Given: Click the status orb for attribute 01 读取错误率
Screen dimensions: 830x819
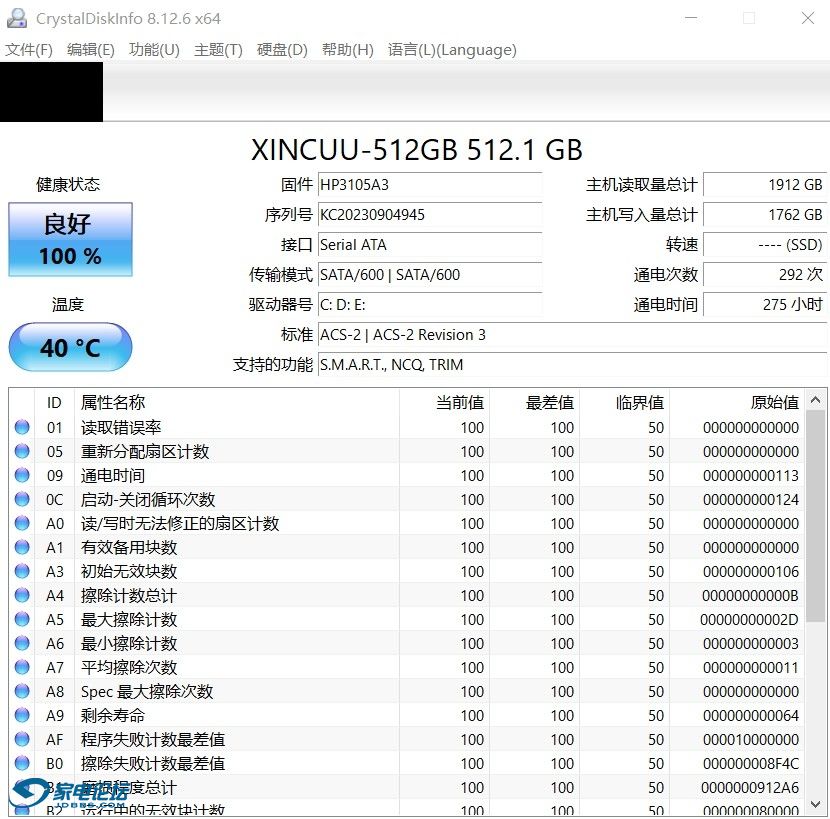Looking at the screenshot, I should click(22, 427).
